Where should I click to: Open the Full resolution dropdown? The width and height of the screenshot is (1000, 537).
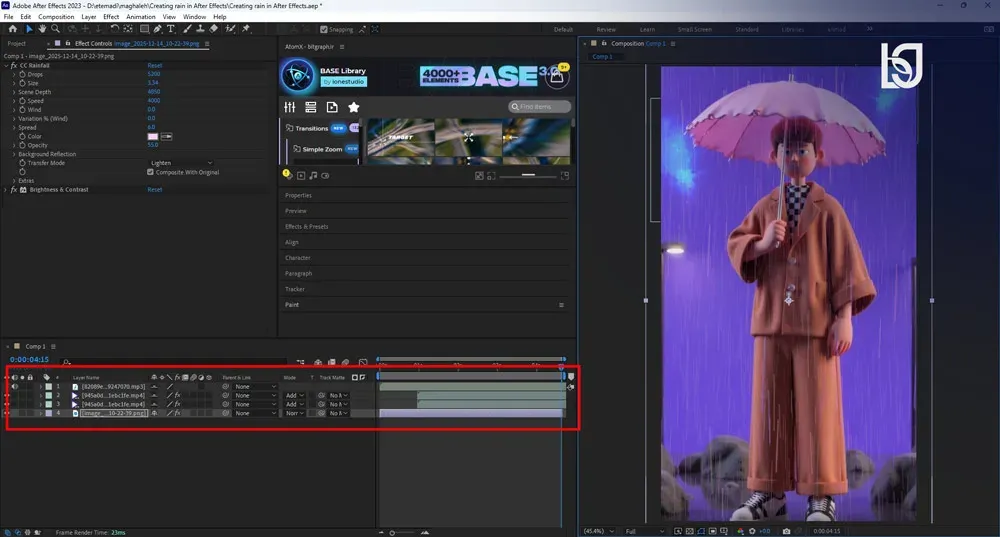point(644,531)
